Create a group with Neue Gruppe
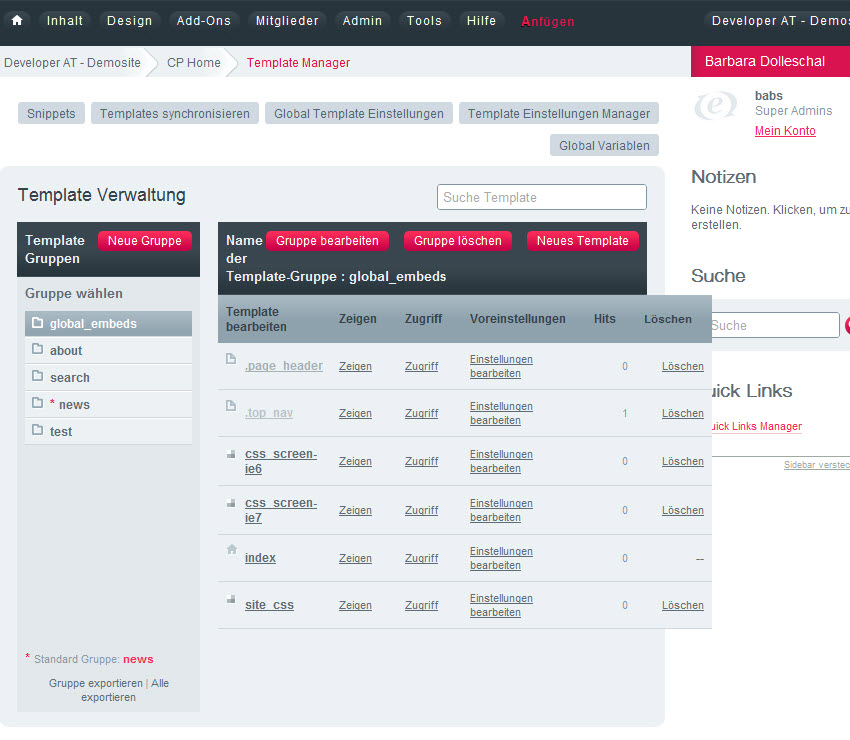 (145, 241)
